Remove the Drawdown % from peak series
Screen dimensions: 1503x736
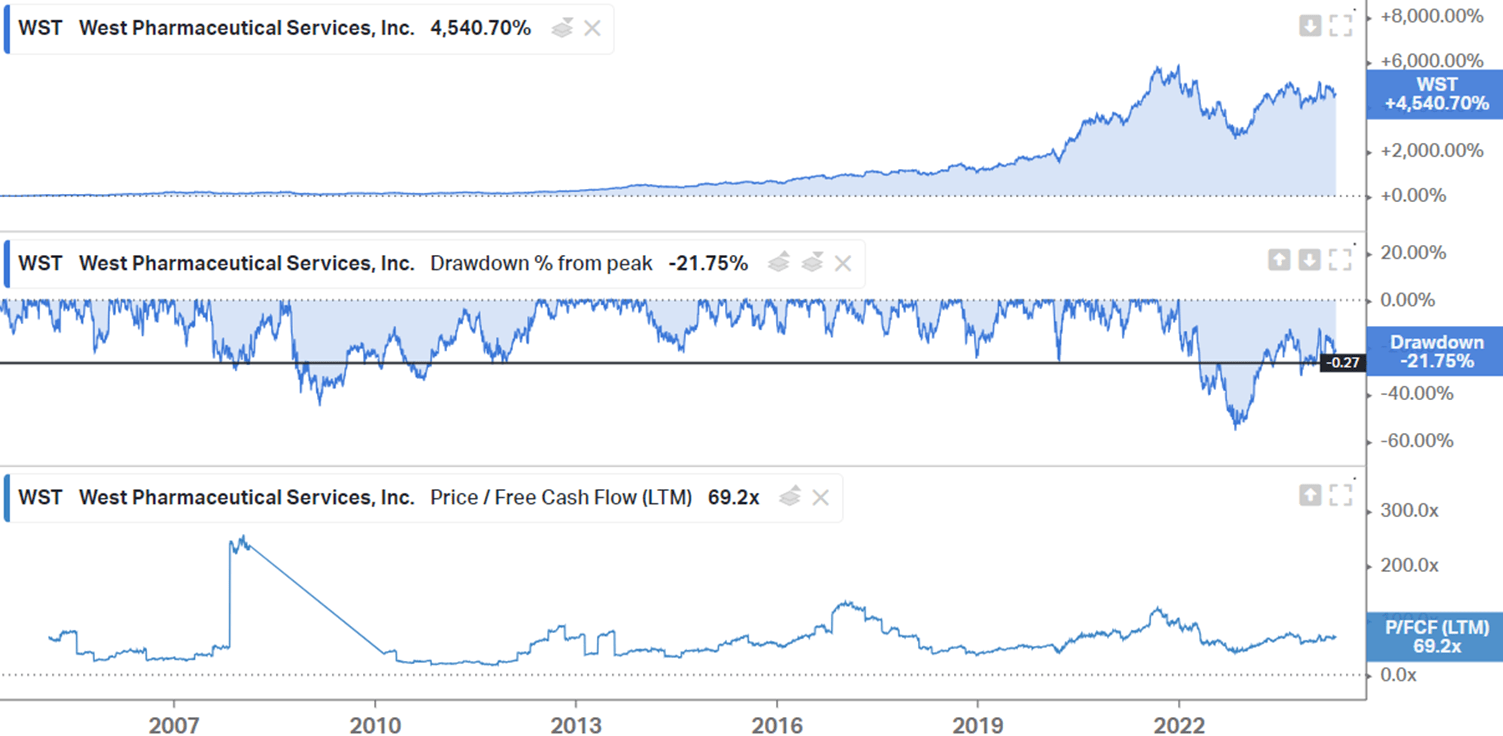coord(843,263)
